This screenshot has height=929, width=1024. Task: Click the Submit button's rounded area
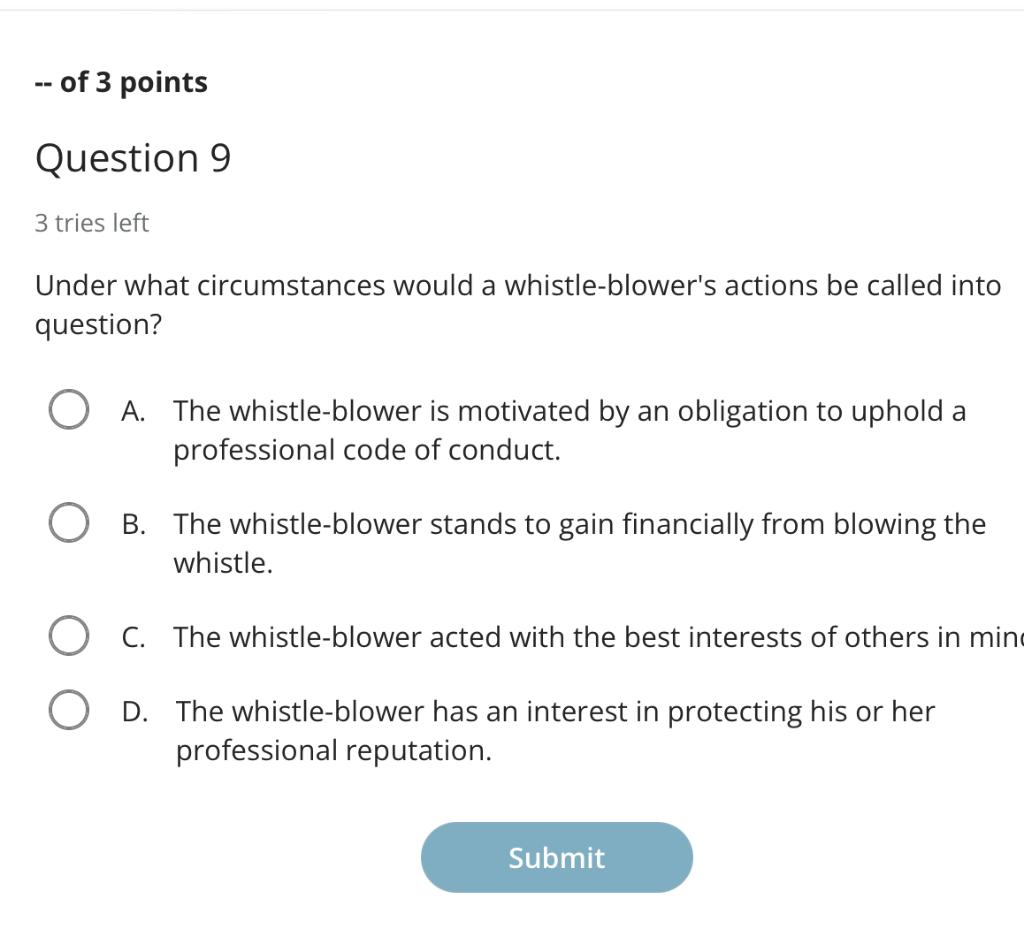(556, 857)
